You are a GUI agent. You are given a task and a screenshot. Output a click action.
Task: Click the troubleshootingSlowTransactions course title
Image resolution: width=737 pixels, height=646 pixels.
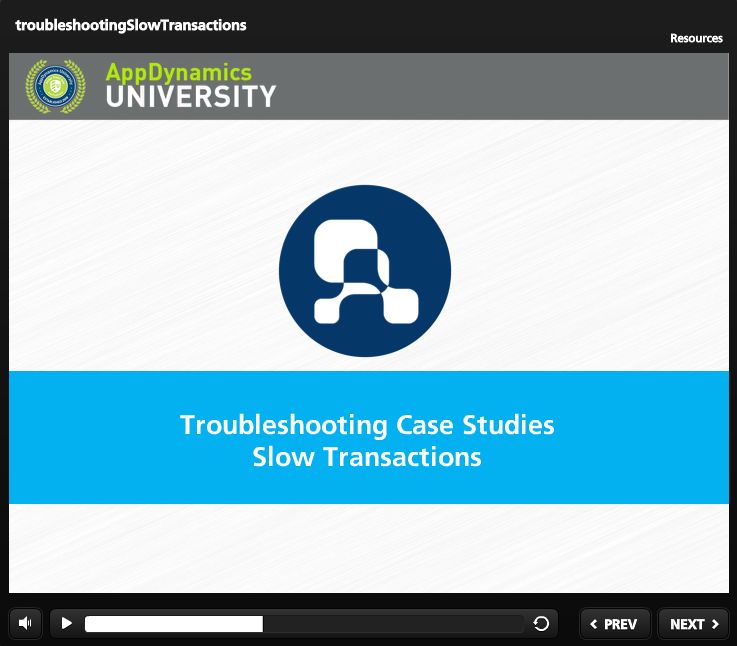click(131, 25)
